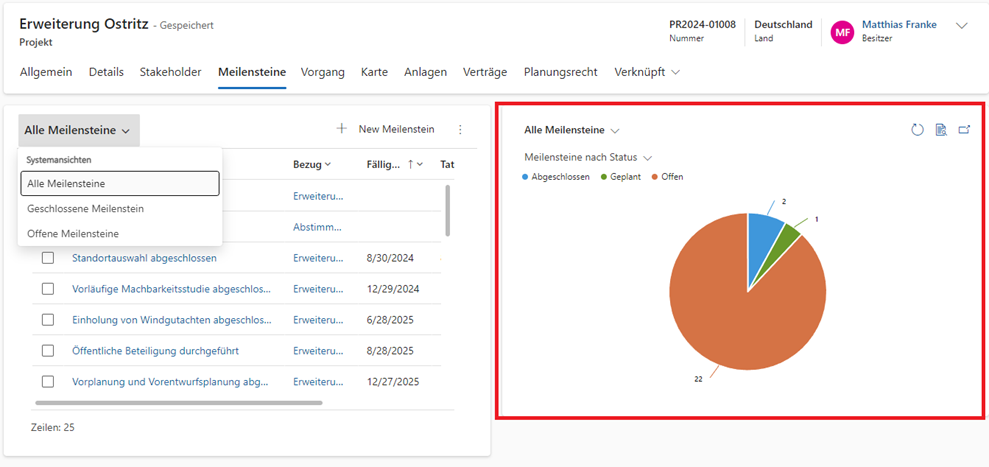Viewport: 989px width, 467px height.
Task: Click the ascending sort arrow on Fällig column
Action: [409, 164]
